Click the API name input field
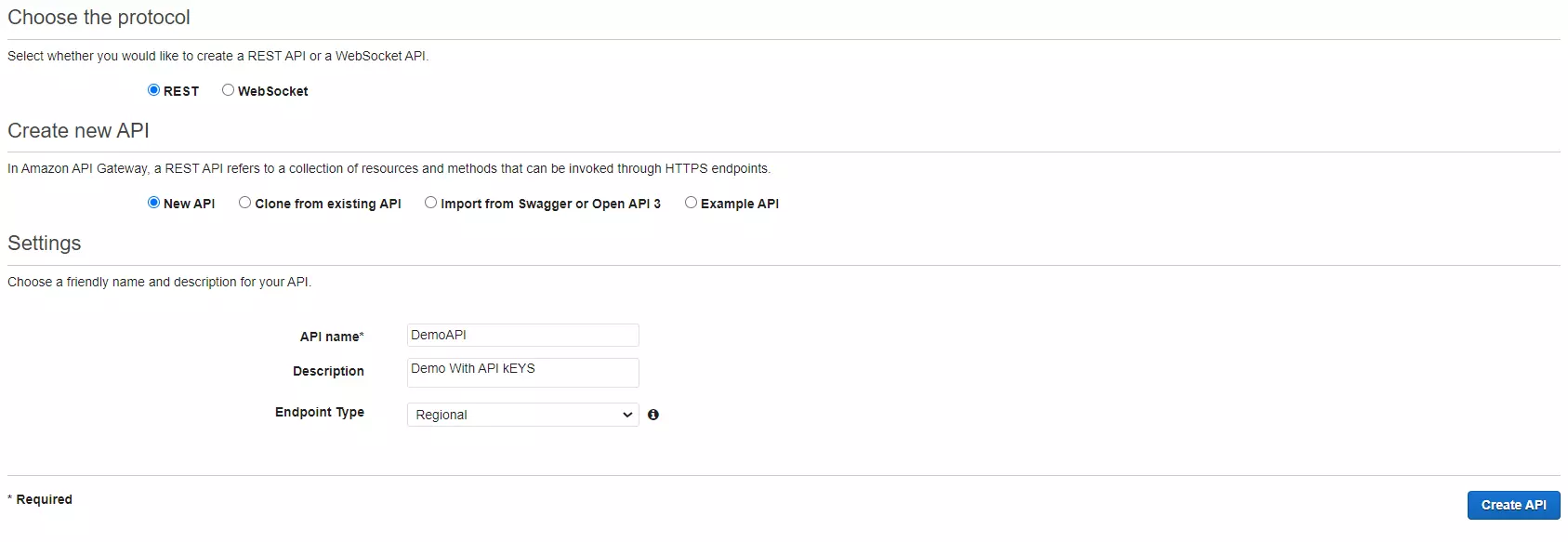1568x542 pixels. point(523,336)
